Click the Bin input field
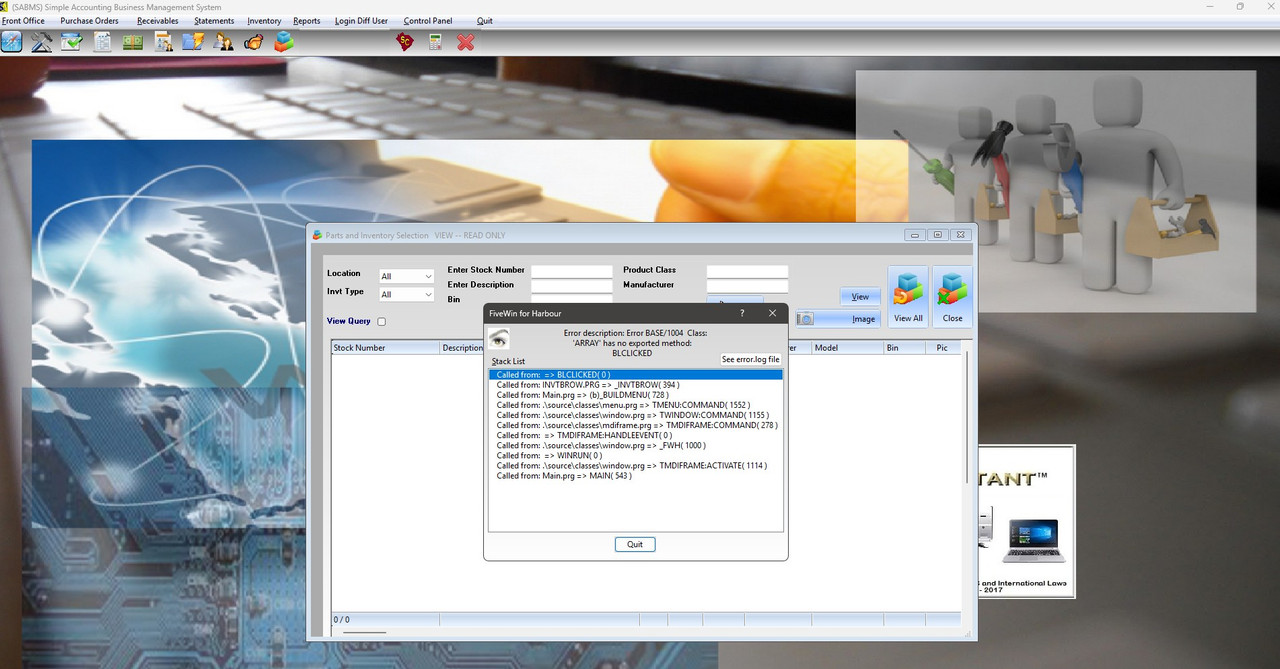This screenshot has width=1280, height=669. [x=572, y=299]
